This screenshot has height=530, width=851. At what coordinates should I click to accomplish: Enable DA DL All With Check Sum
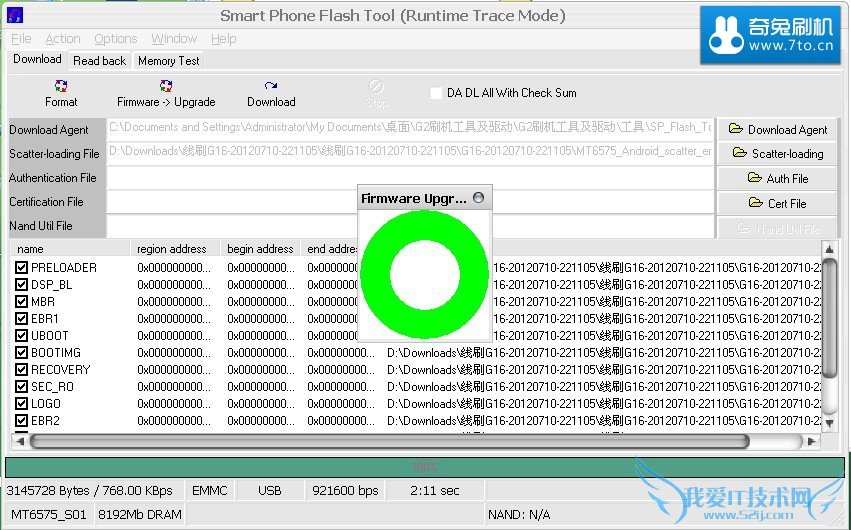click(x=435, y=93)
